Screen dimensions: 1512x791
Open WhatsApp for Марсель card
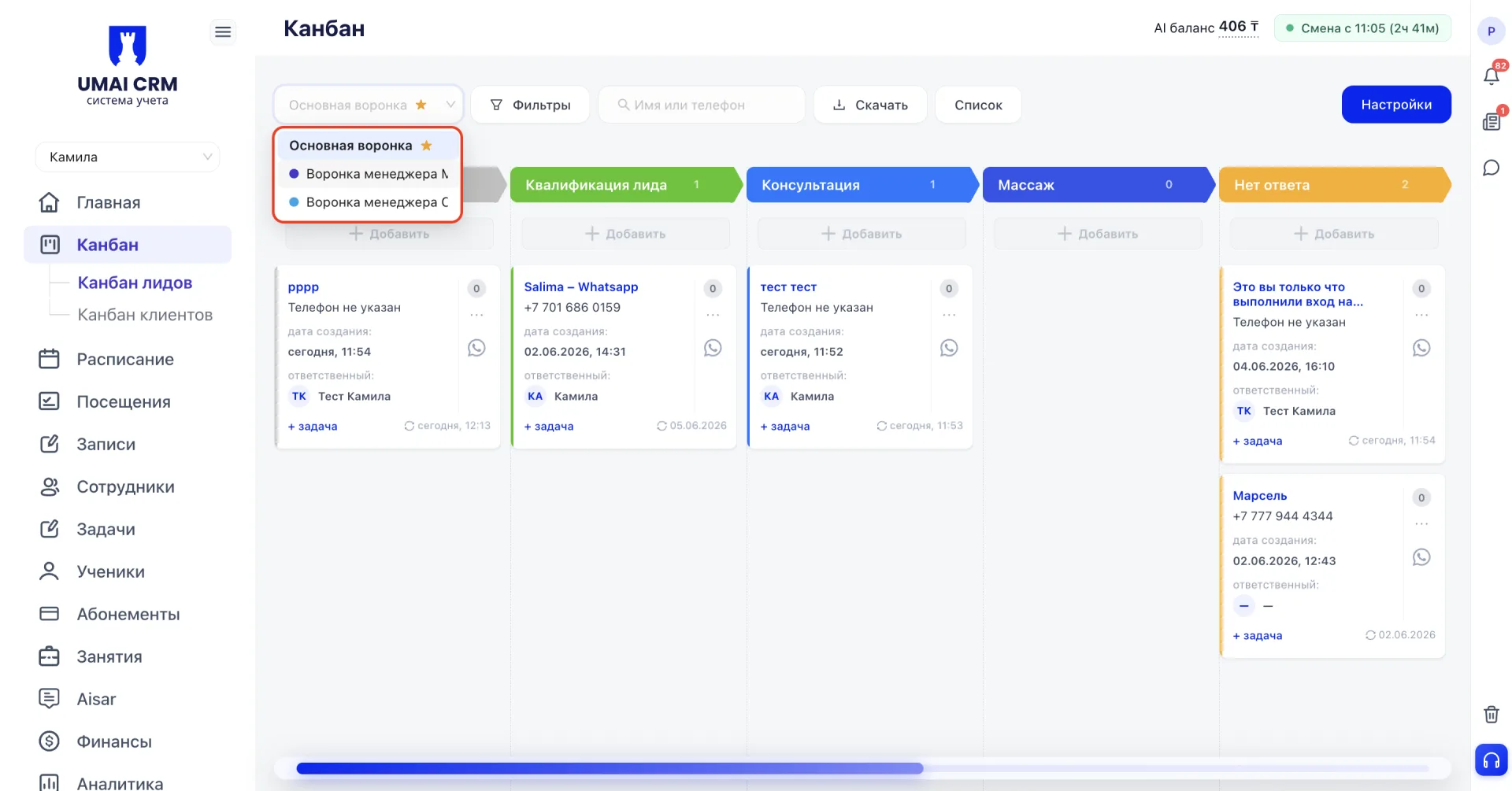coord(1421,557)
